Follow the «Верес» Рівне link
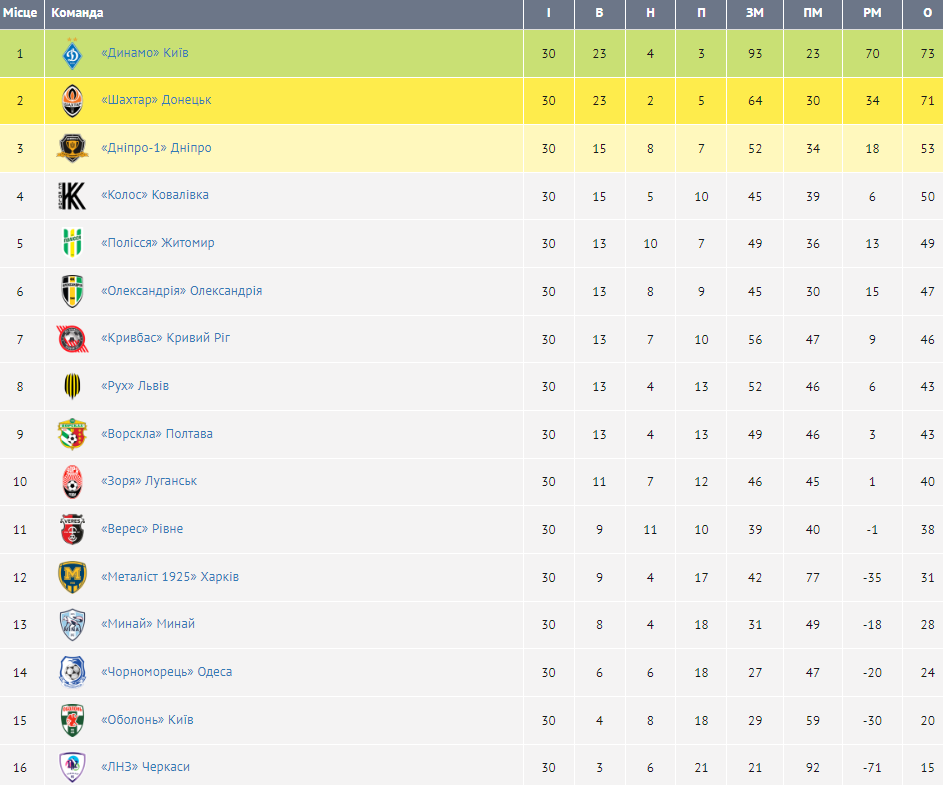 click(x=142, y=529)
